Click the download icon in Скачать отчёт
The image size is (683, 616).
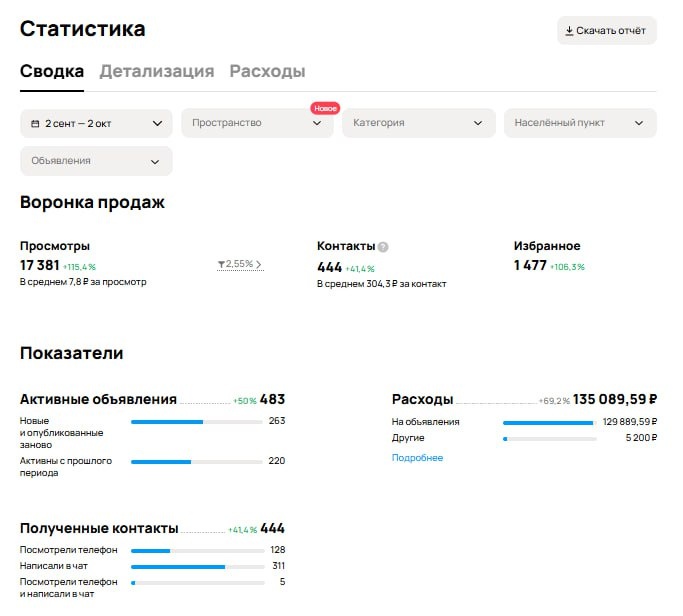tap(569, 30)
